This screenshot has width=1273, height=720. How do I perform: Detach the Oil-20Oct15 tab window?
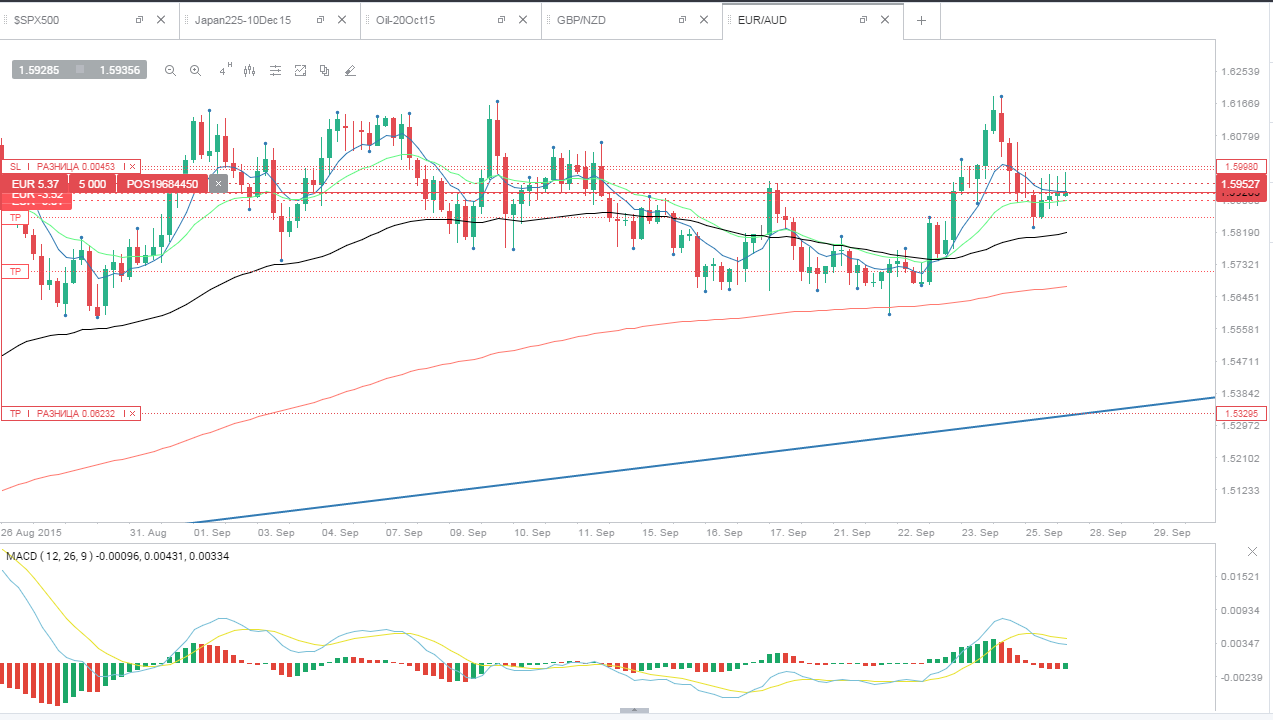[x=500, y=20]
